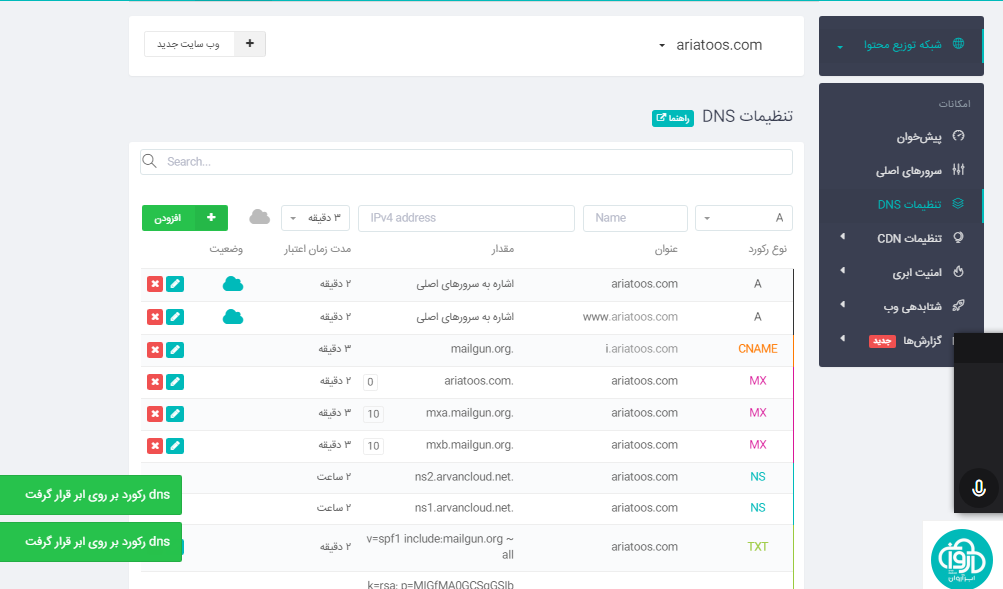The height and width of the screenshot is (589, 1003).
Task: Expand the گزارش‌ها submenu arrow
Action: 842,338
